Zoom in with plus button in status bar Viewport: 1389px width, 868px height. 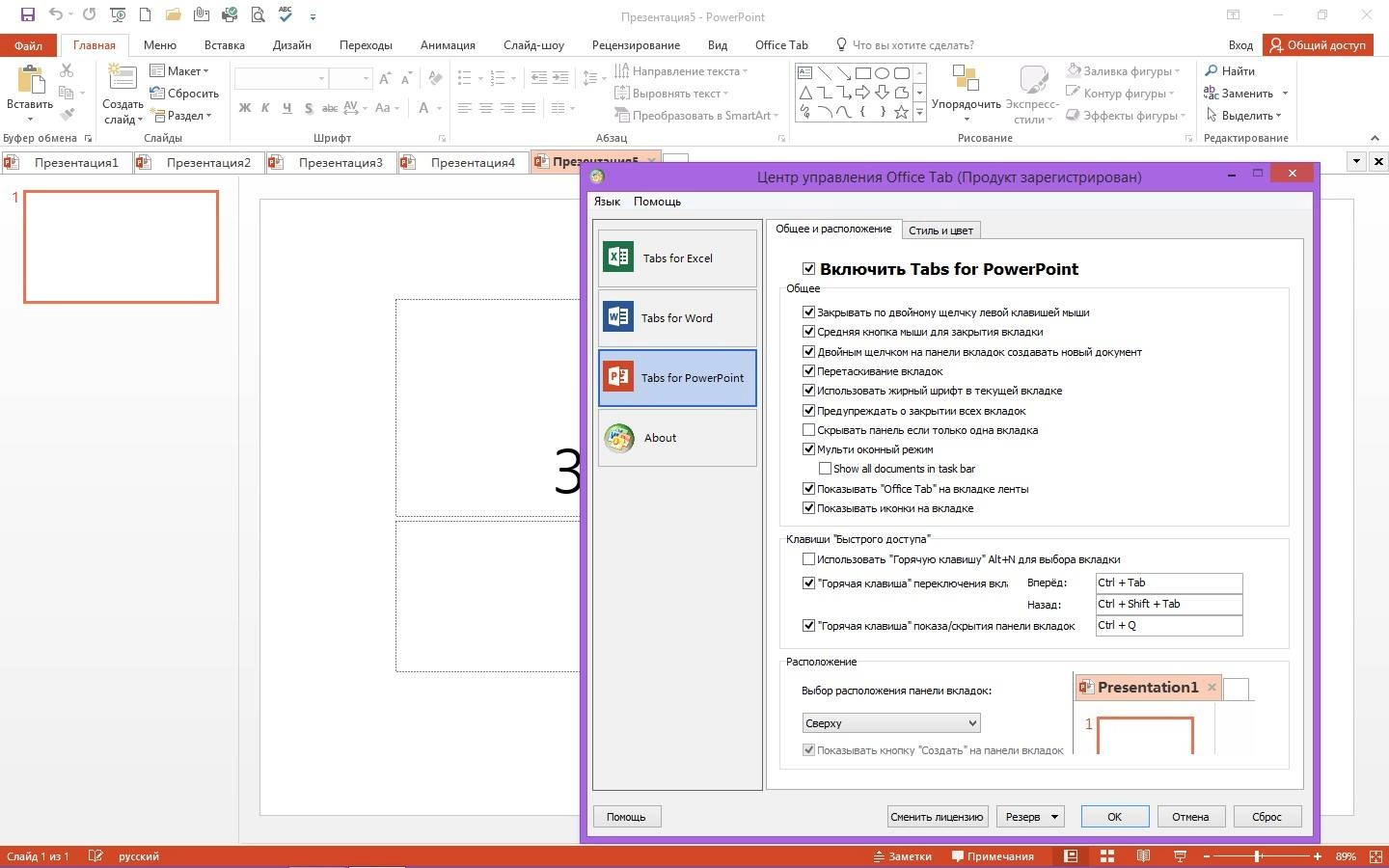click(x=1318, y=856)
